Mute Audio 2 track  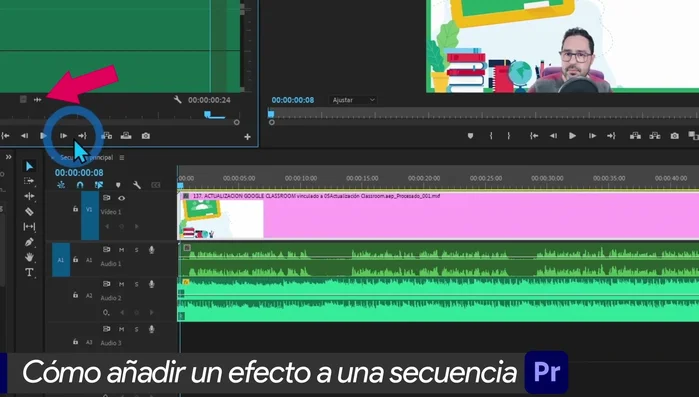121,284
